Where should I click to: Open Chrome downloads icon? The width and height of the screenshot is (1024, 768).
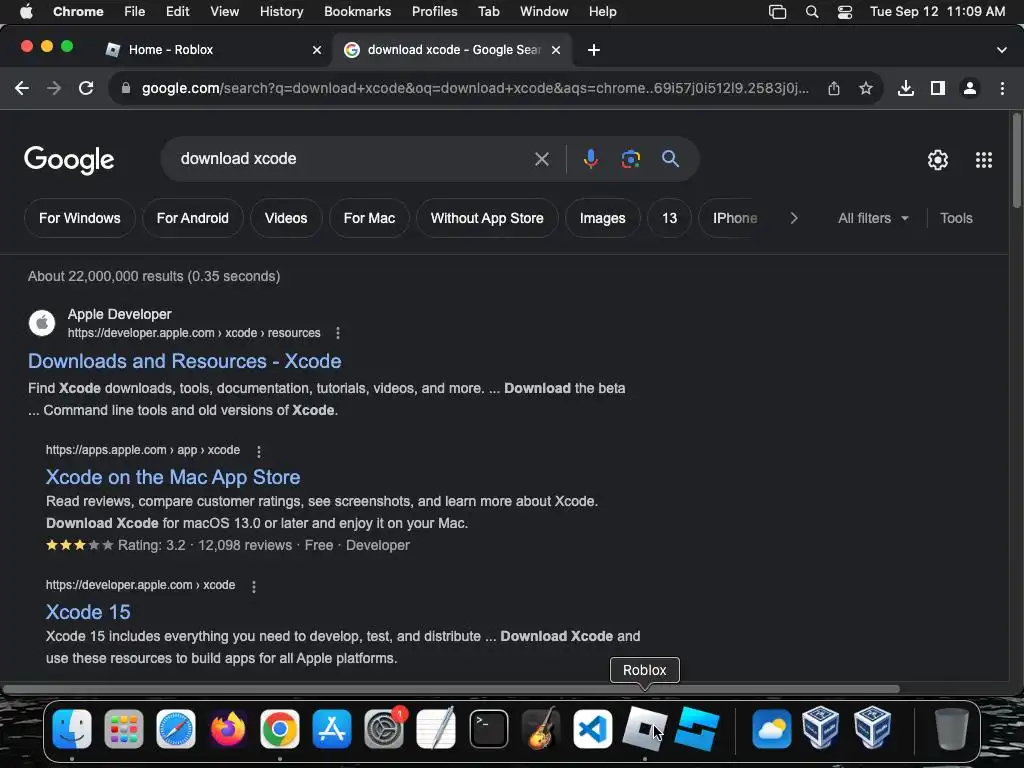pos(906,88)
